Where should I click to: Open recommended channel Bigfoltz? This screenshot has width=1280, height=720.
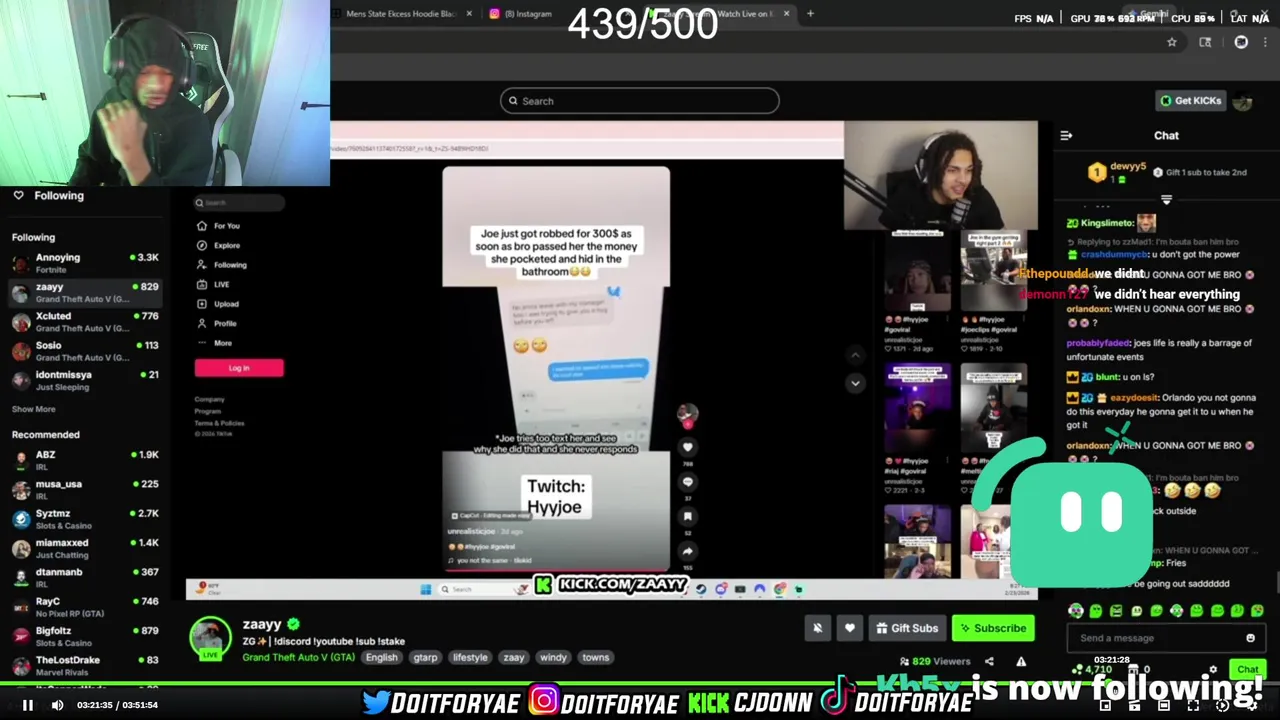[86, 636]
